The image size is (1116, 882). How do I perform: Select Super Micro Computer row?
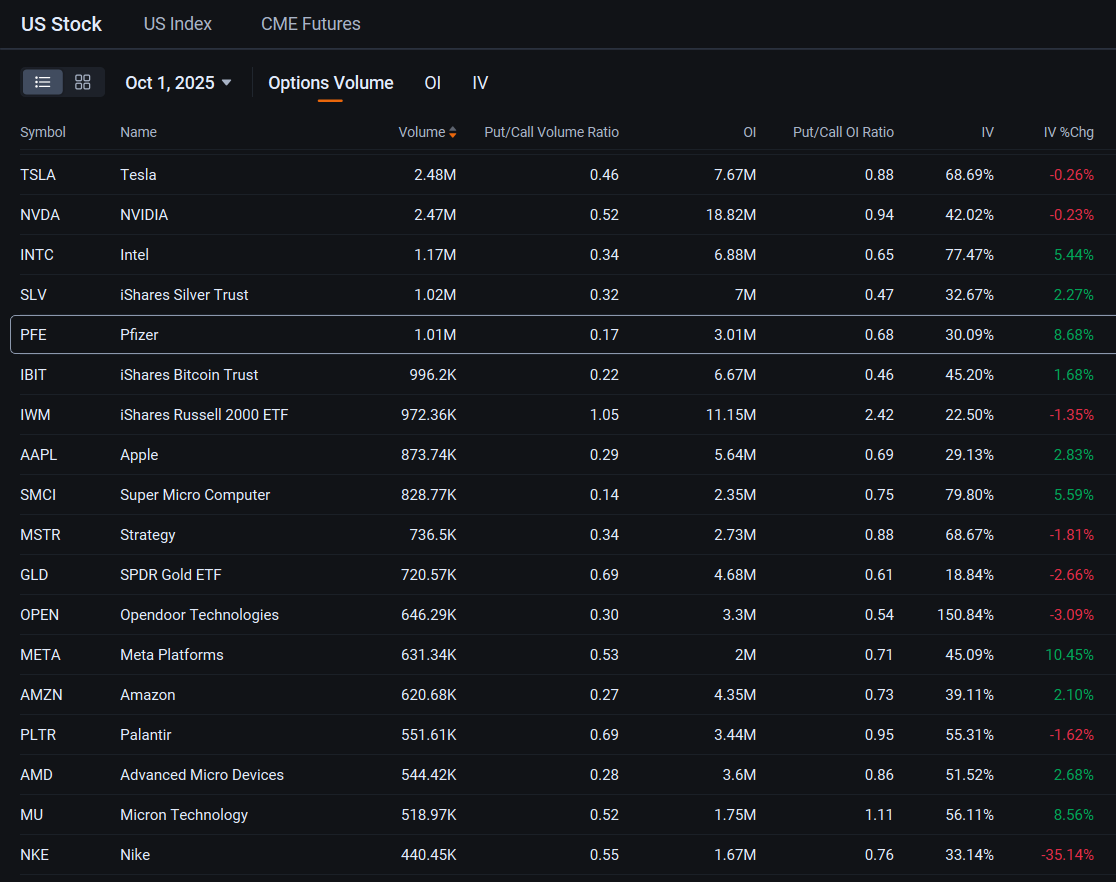[x=558, y=495]
